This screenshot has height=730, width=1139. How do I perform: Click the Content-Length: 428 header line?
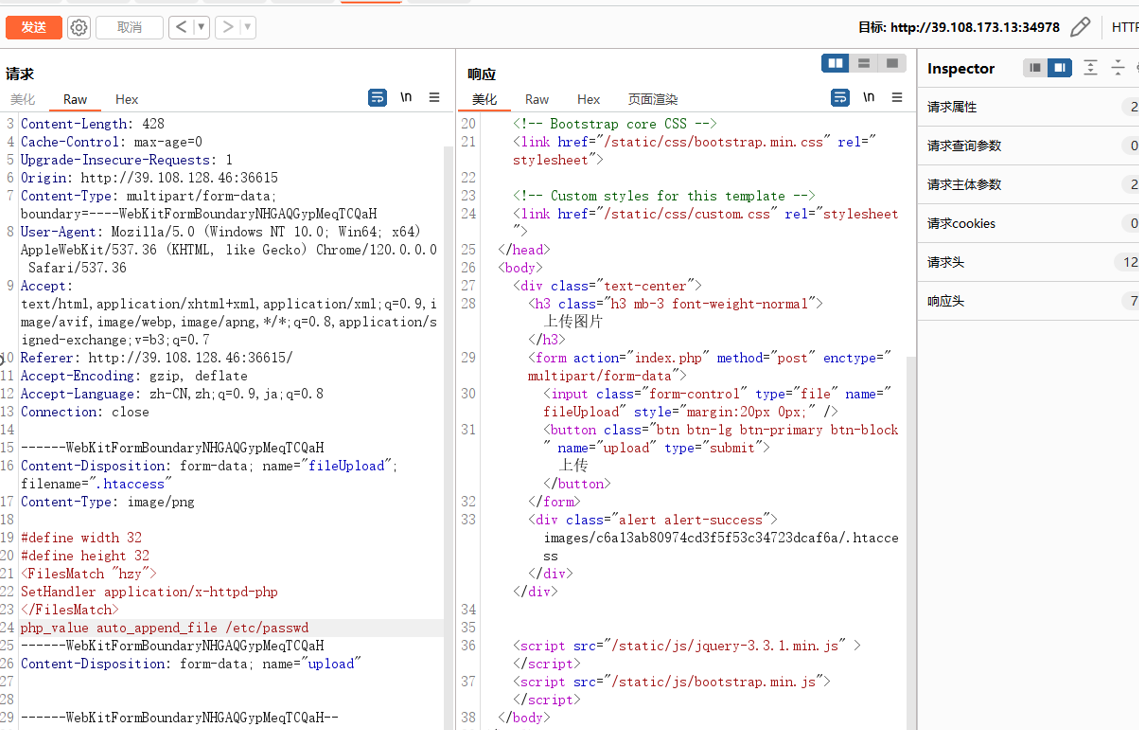[92, 124]
